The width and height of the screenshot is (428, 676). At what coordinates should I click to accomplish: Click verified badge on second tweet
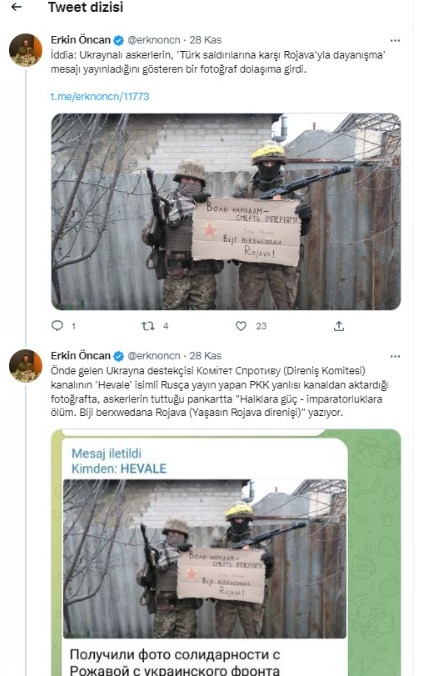click(119, 356)
